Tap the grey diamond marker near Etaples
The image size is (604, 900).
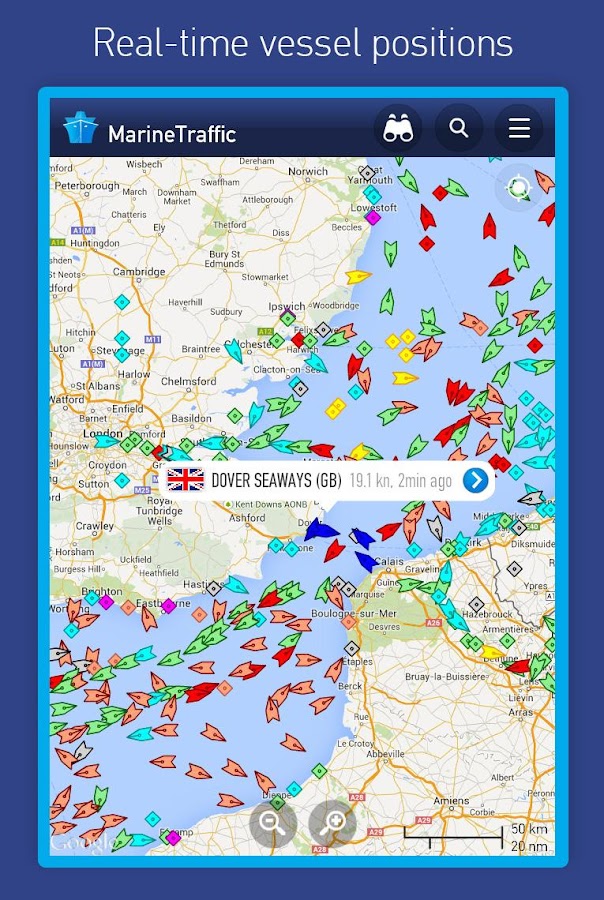pos(352,649)
